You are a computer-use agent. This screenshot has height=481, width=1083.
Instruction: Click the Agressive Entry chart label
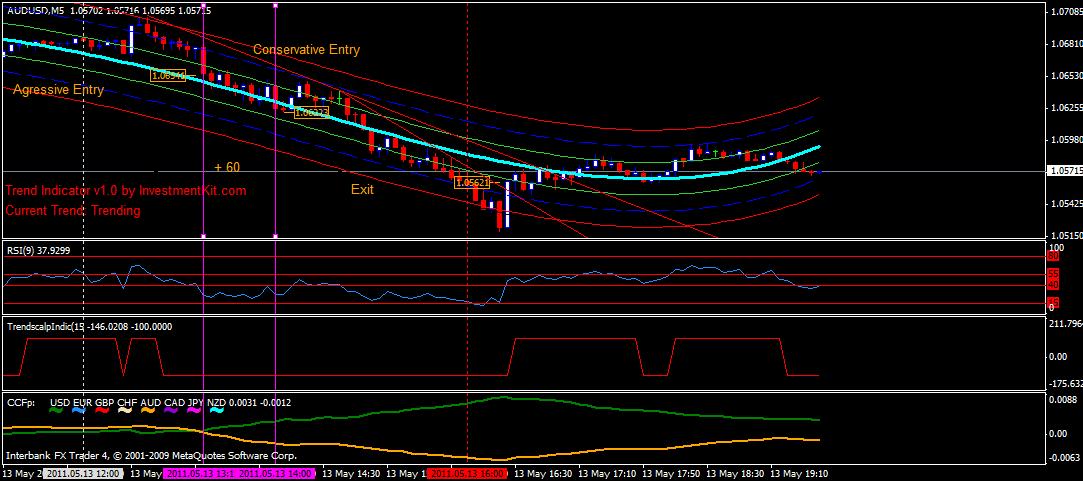click(59, 90)
